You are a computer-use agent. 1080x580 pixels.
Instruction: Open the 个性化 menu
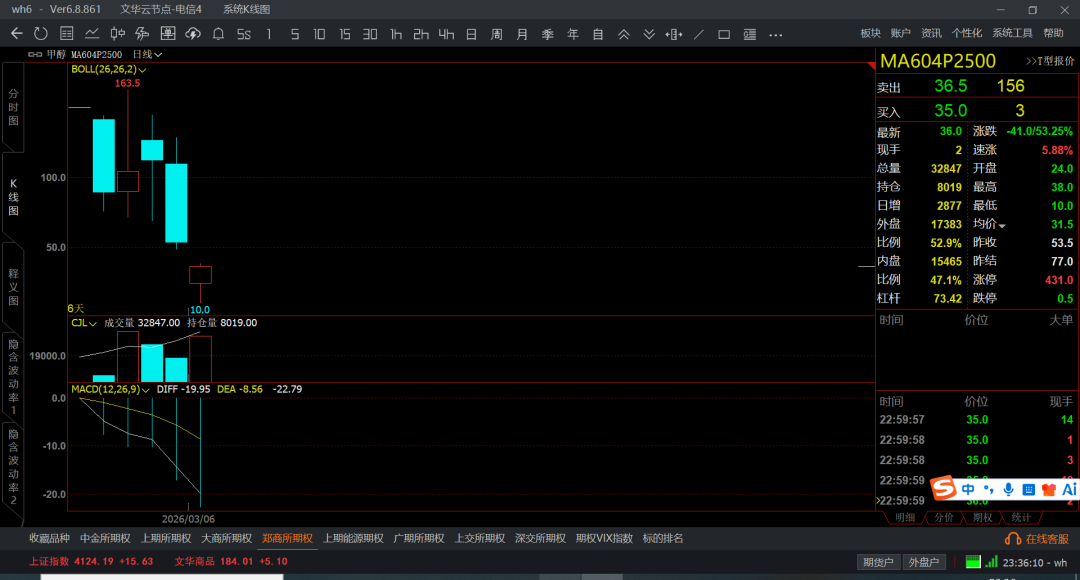[x=967, y=33]
